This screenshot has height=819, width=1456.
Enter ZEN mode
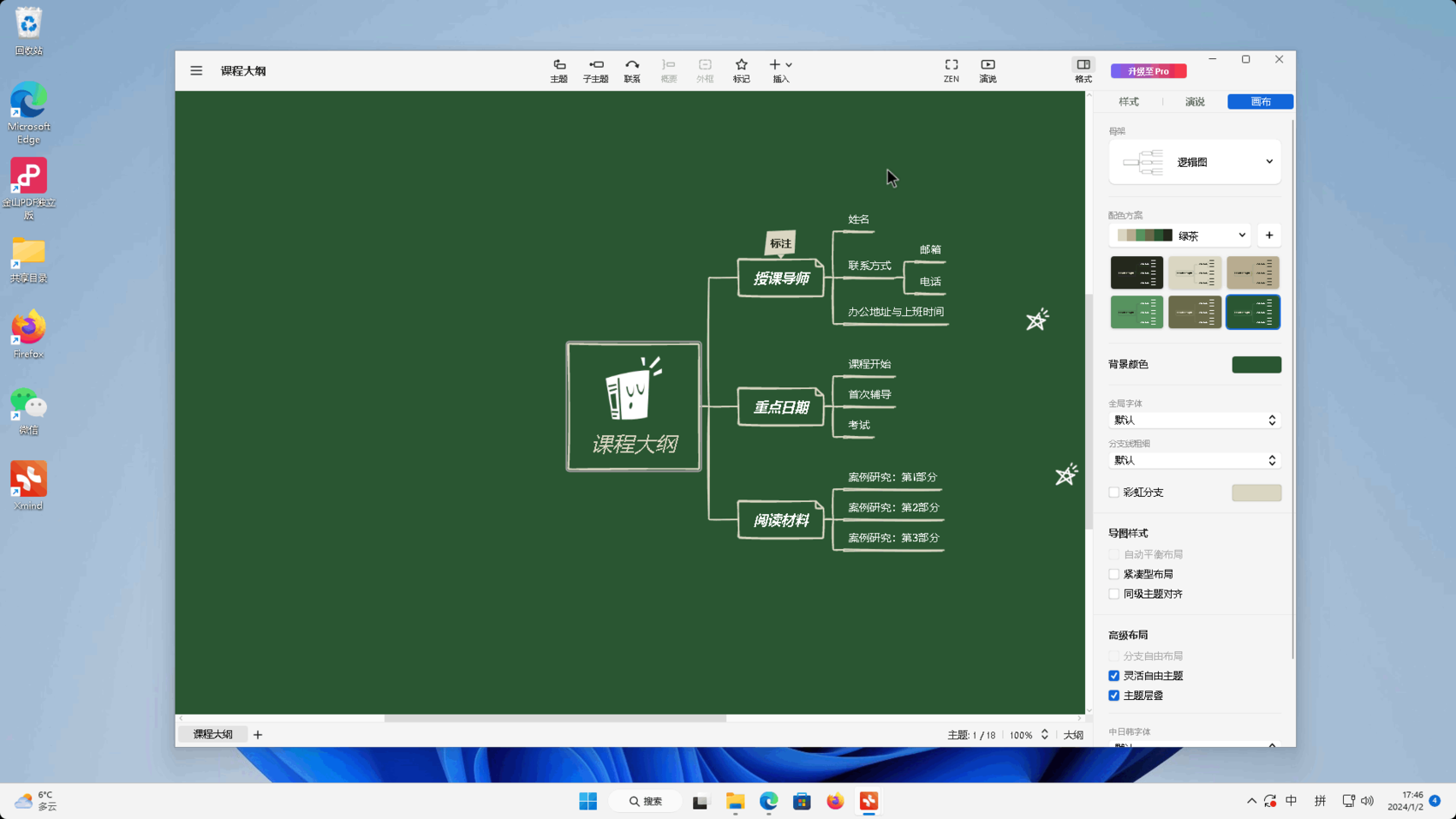(952, 70)
